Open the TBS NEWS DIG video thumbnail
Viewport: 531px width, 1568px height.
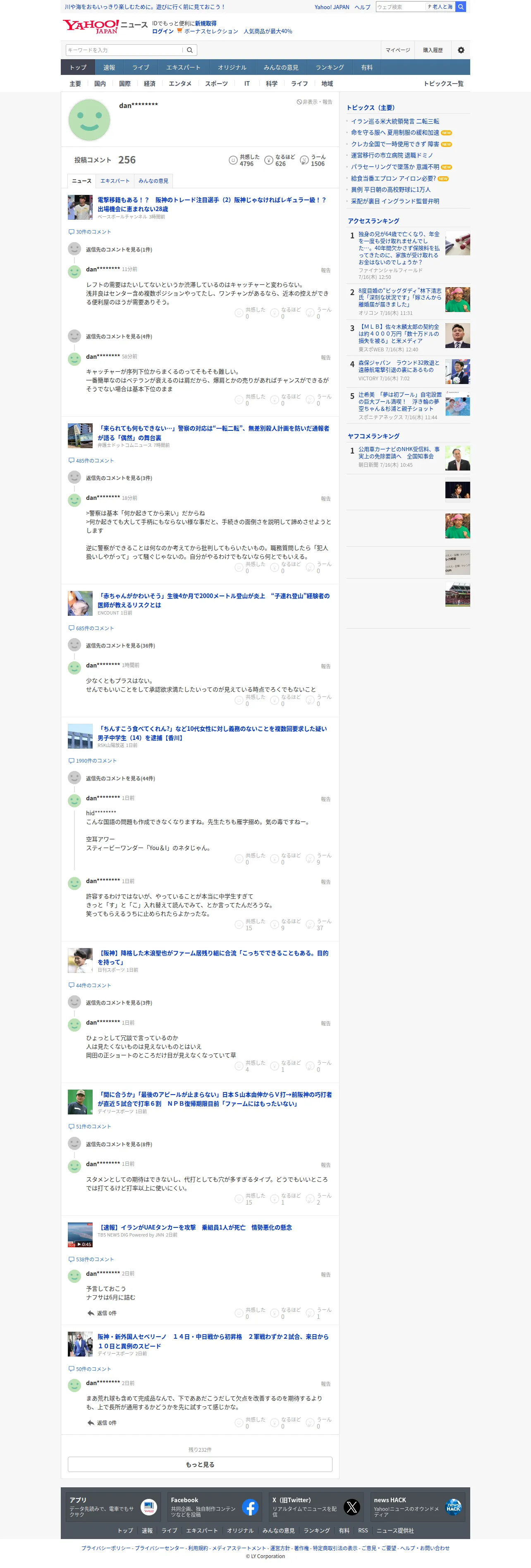(80, 1234)
